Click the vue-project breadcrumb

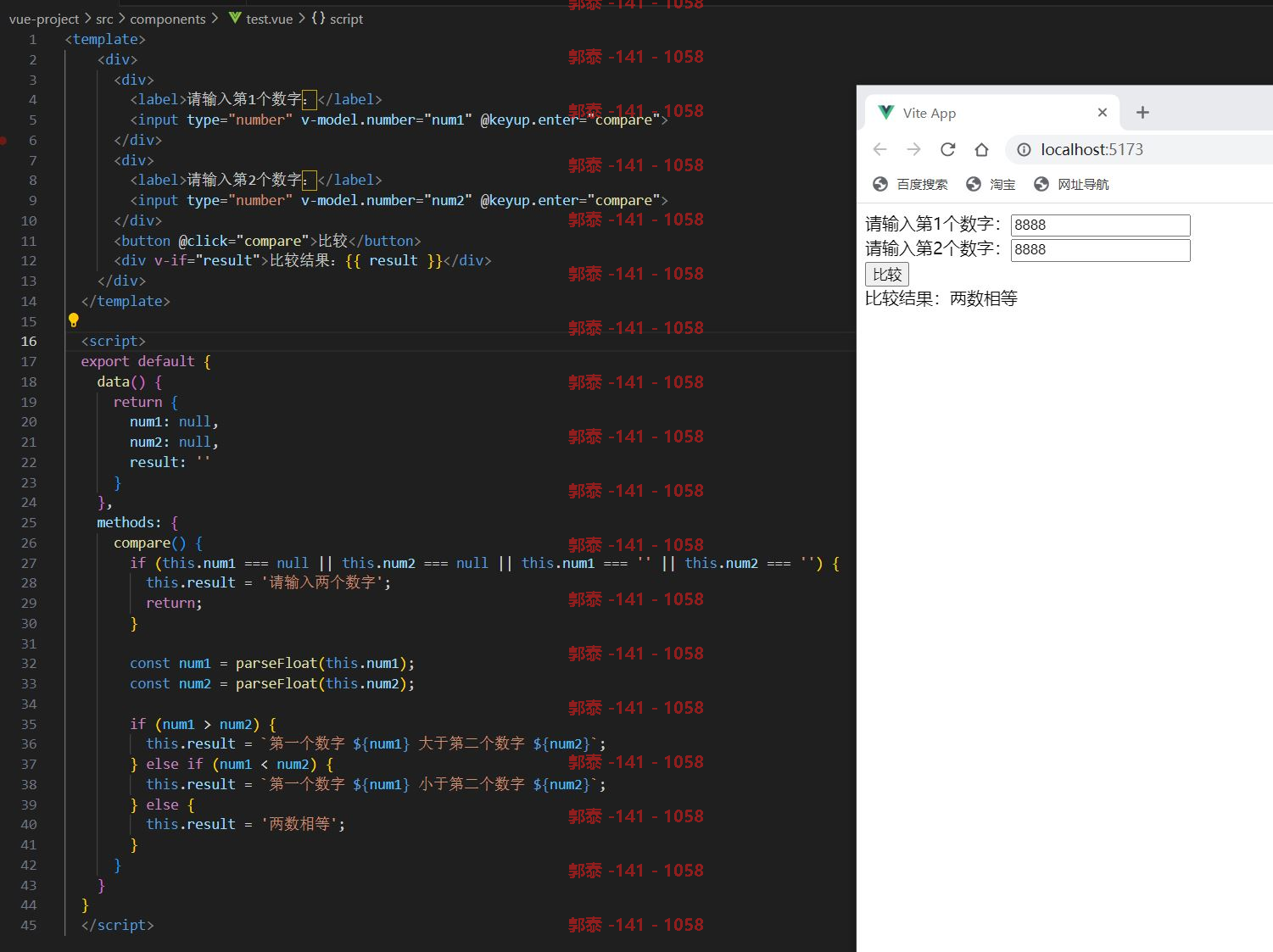pyautogui.click(x=44, y=19)
